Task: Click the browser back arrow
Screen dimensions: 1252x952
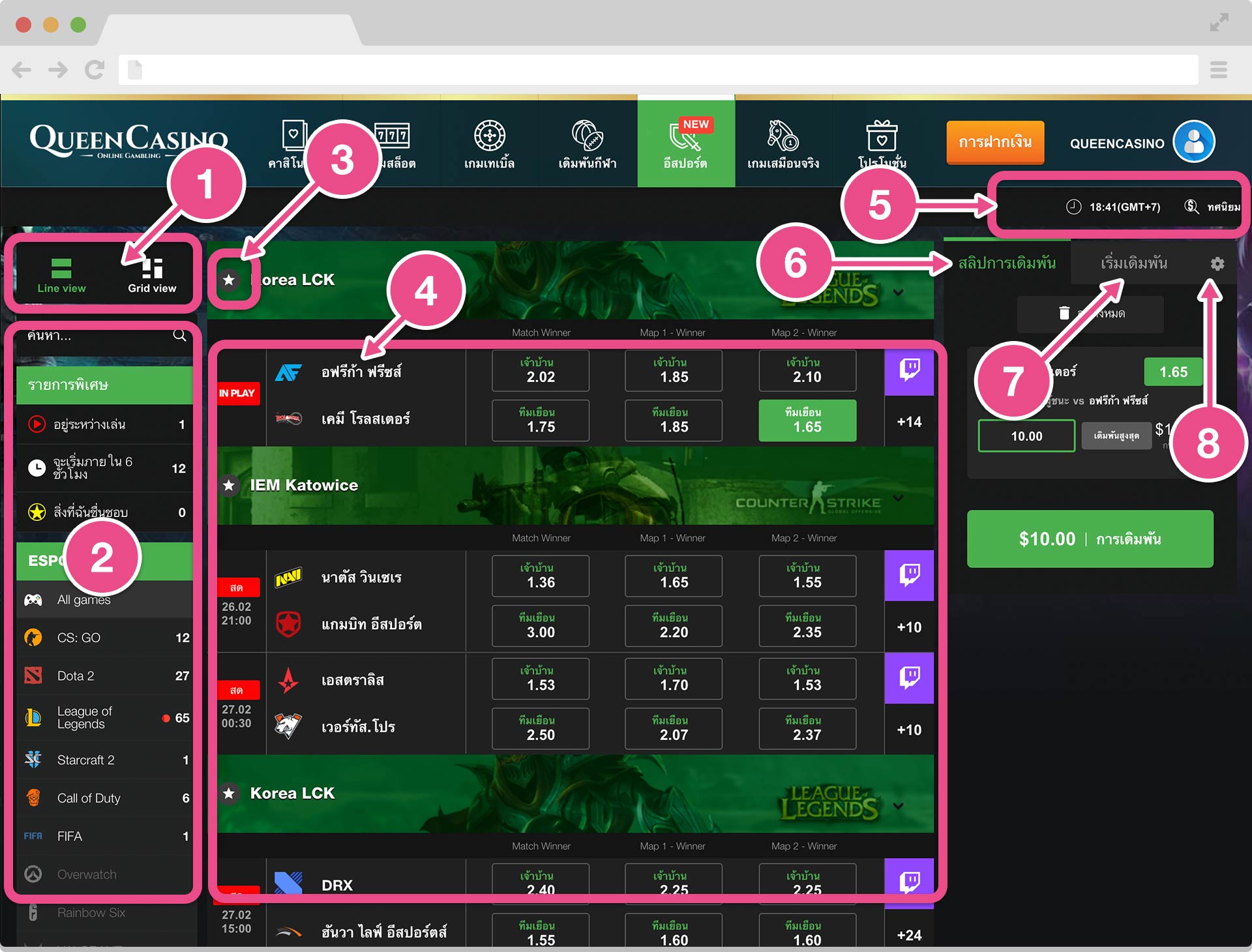Action: coord(22,70)
